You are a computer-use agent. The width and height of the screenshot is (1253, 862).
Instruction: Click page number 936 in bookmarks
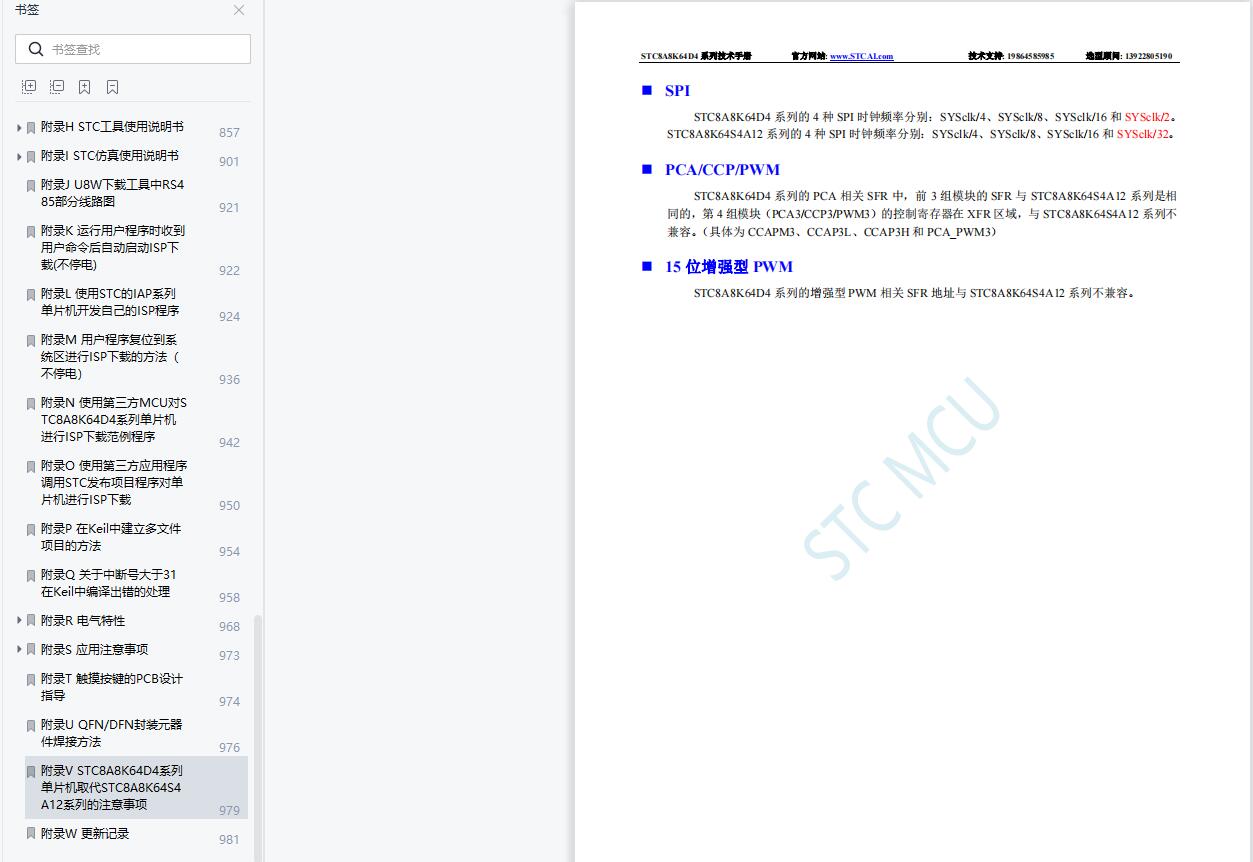point(229,379)
